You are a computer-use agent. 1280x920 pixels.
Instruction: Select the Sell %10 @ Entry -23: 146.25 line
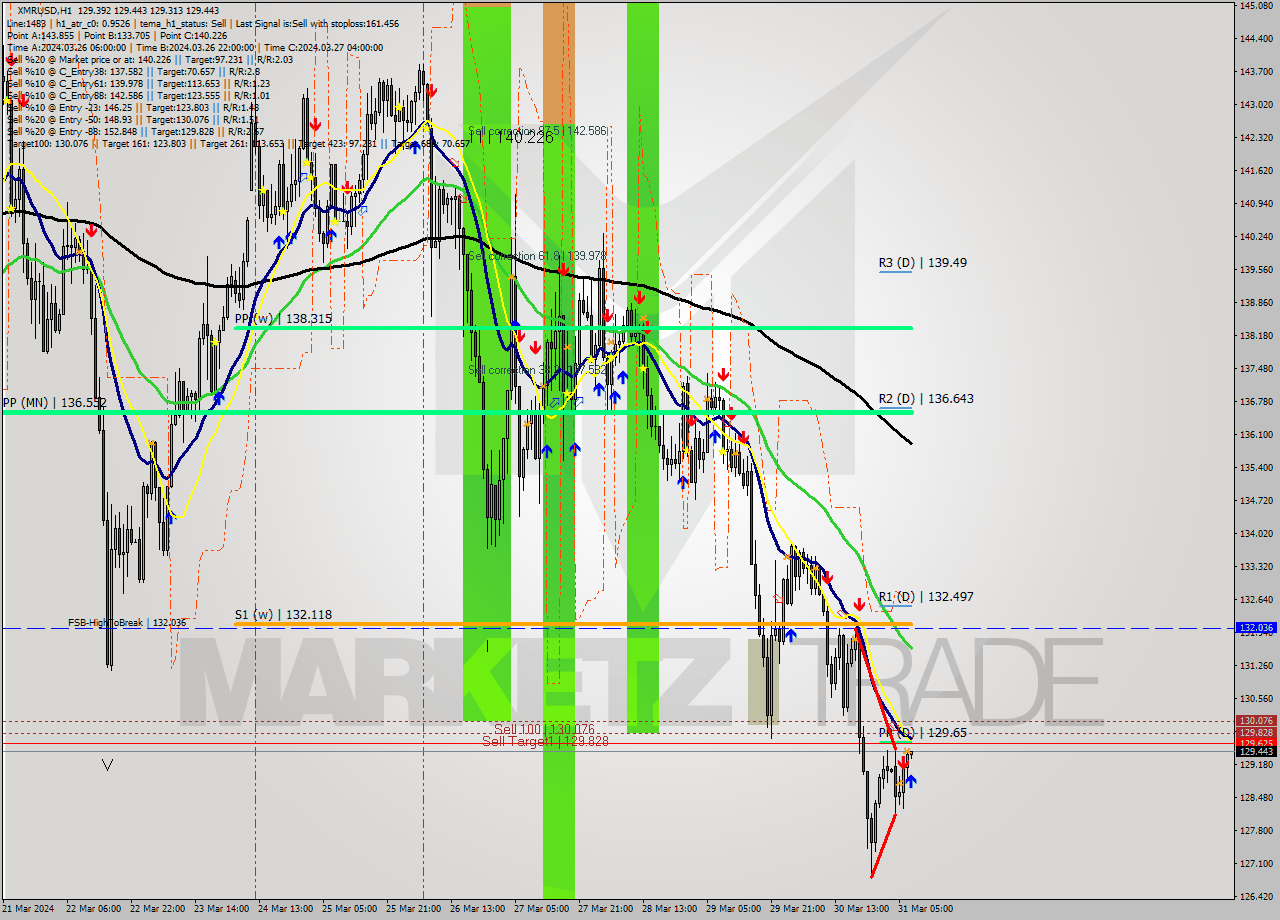tap(132, 107)
